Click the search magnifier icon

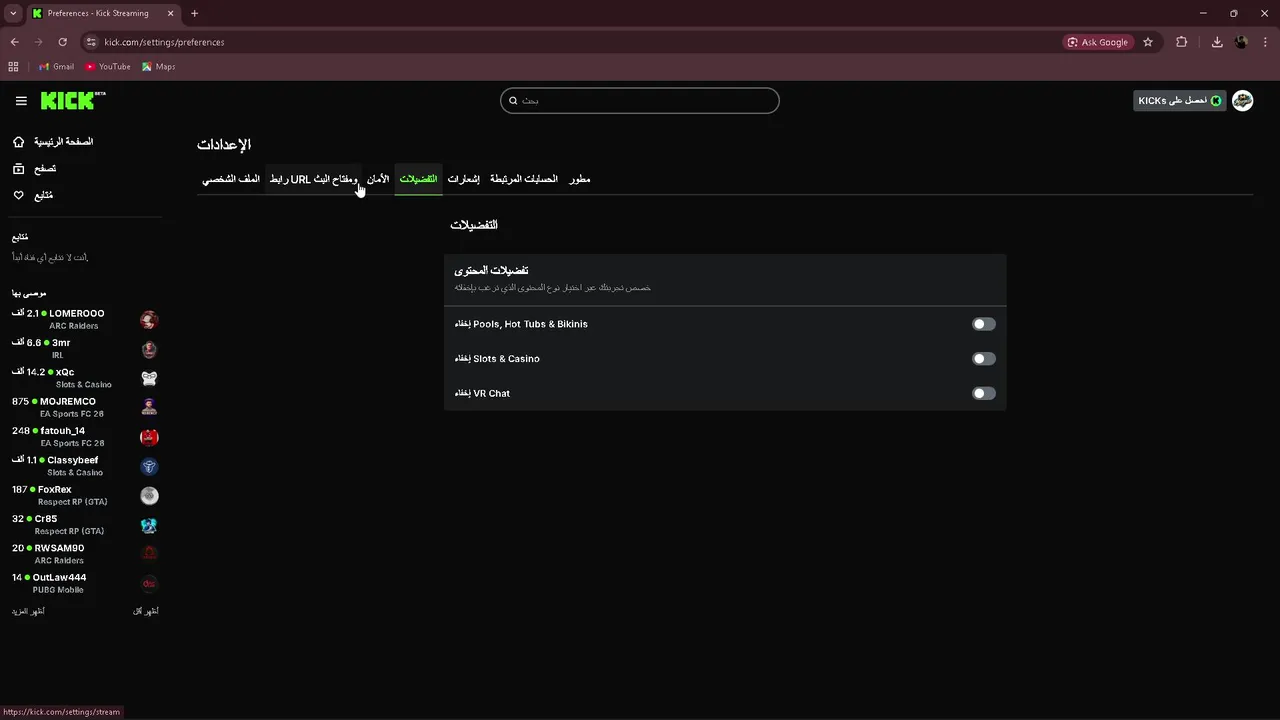pyautogui.click(x=513, y=101)
